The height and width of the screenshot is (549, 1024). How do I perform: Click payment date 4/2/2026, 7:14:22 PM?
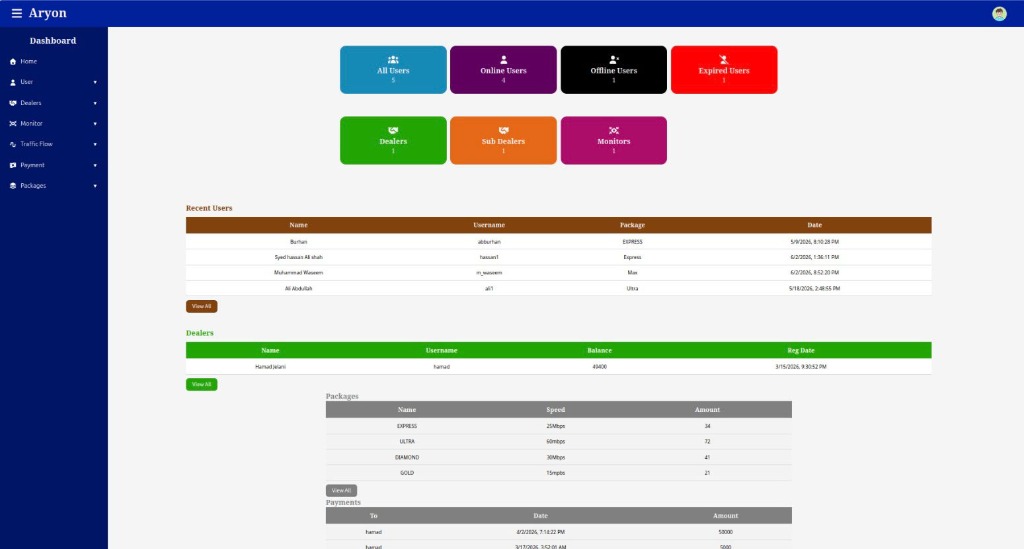(x=540, y=532)
